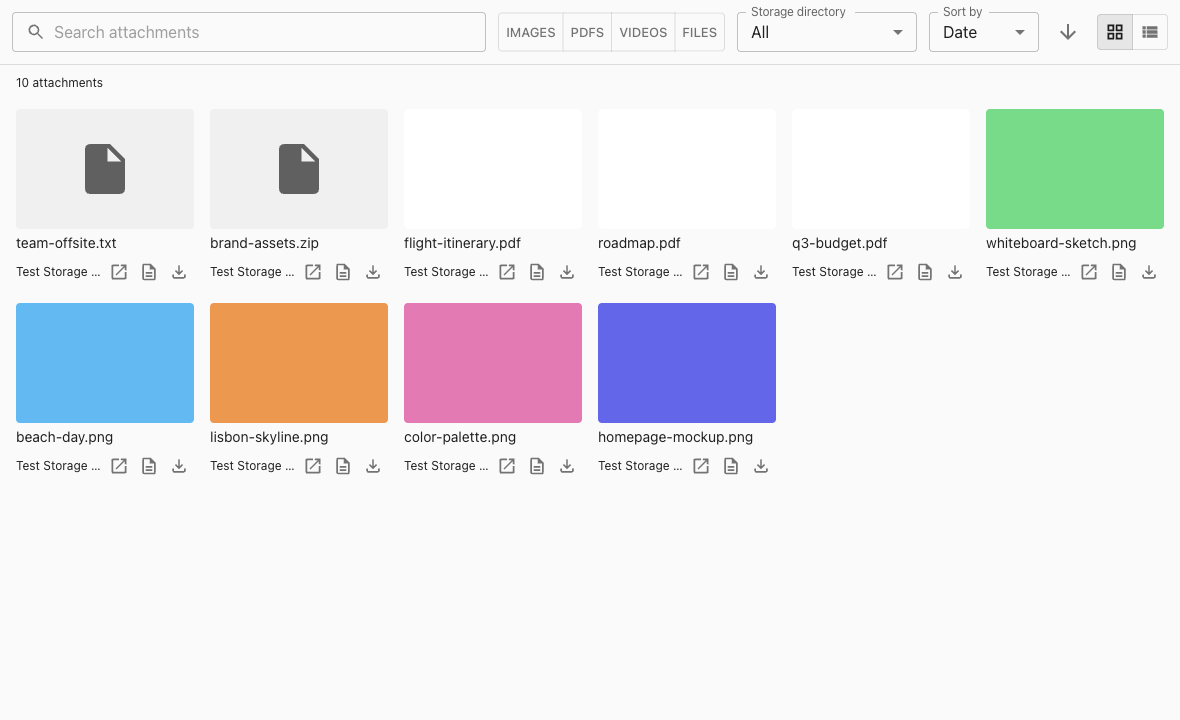Screen dimensions: 1180x720
Task: Download lisbon-skyline.png
Action: [373, 466]
